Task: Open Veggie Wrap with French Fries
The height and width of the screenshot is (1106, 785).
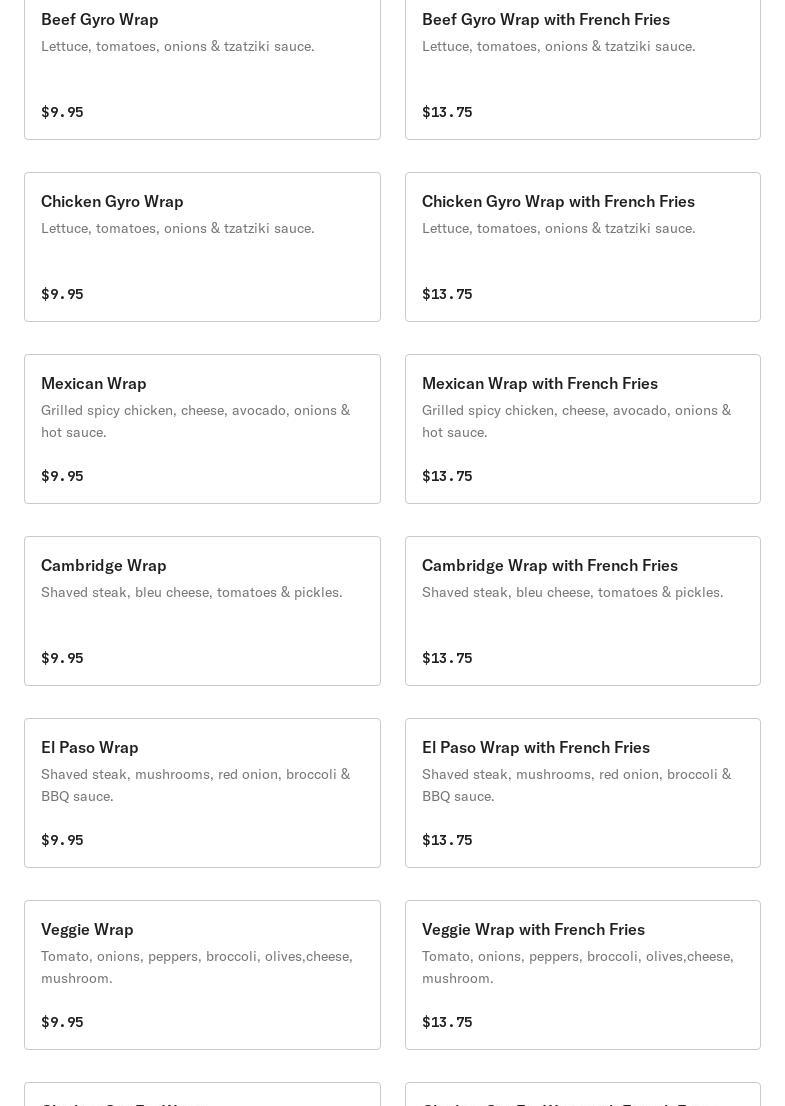Action: [533, 930]
